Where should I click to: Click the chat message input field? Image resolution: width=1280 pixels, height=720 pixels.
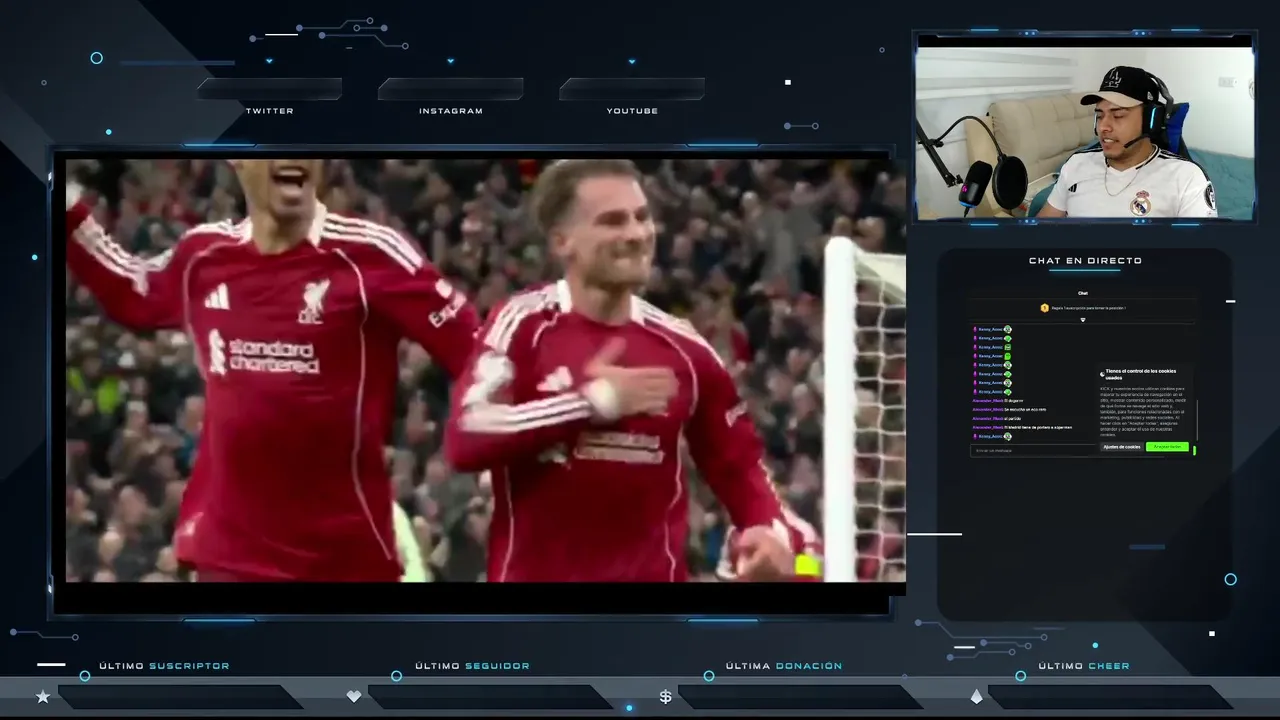click(1033, 451)
